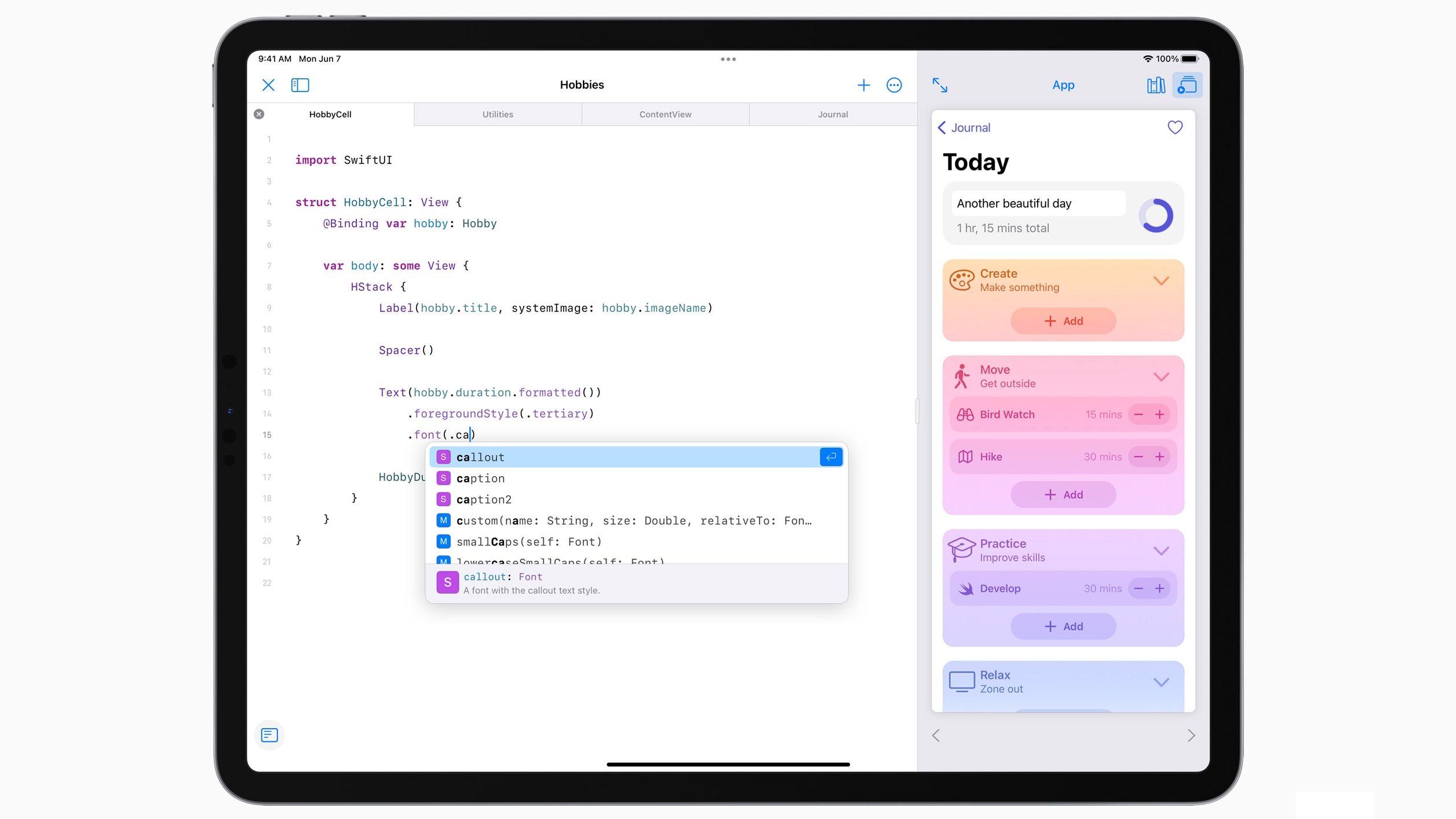Go to previous preview page arrow
This screenshot has width=1456, height=819.
coord(936,736)
